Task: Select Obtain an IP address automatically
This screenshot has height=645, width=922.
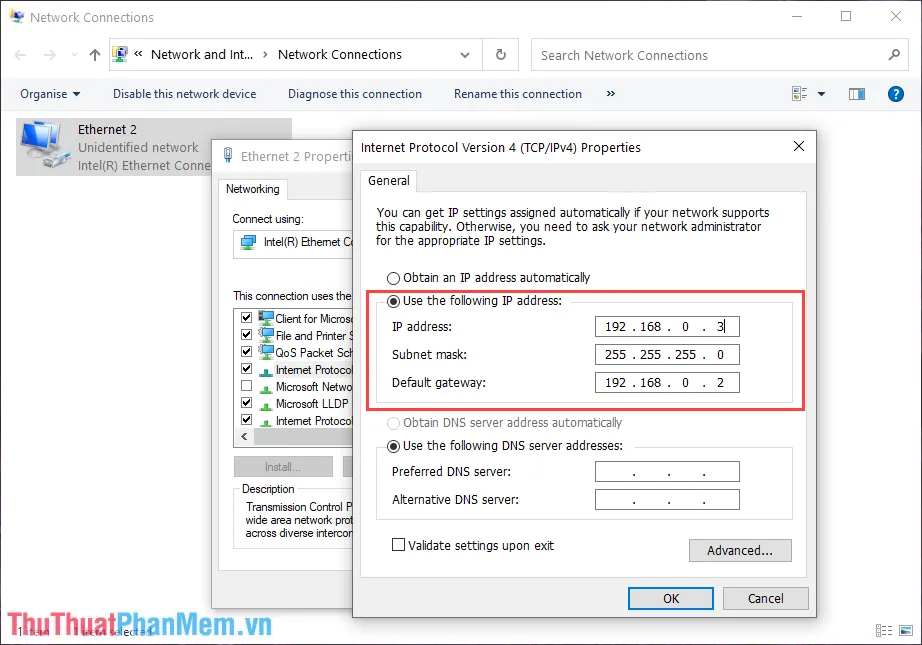Action: point(394,278)
